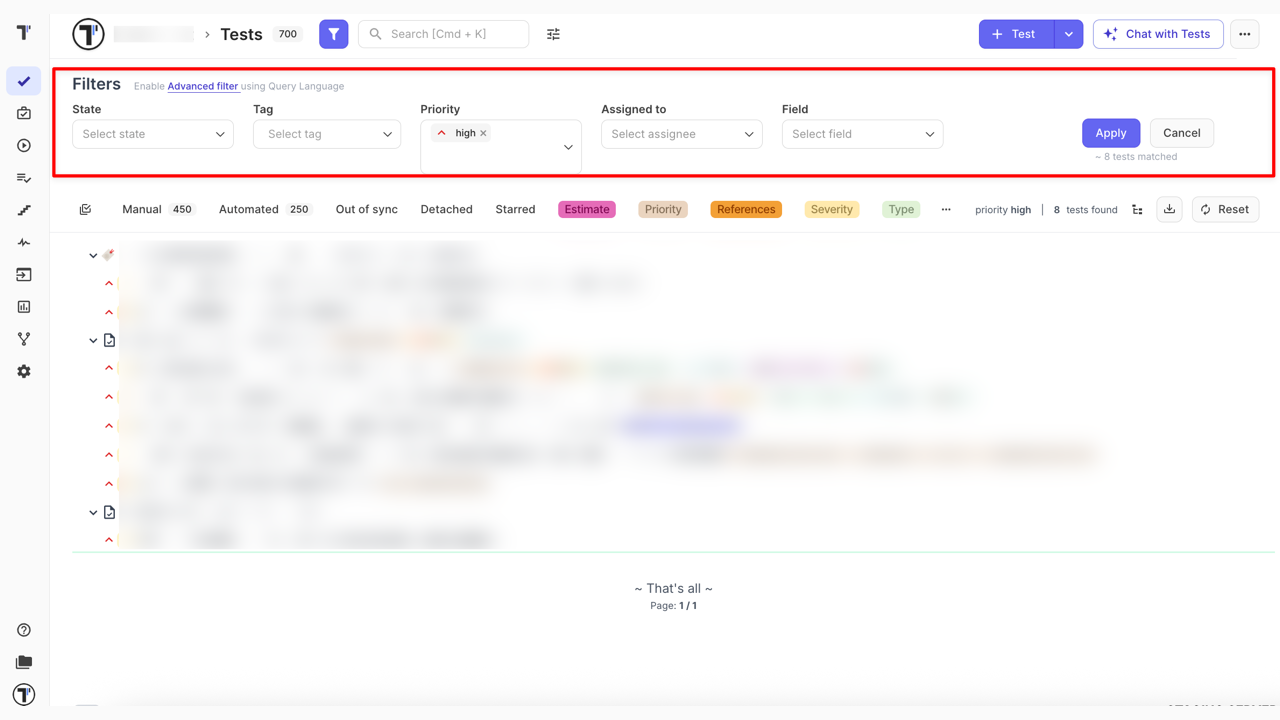Toggle the multi-select checkbox icon
The width and height of the screenshot is (1280, 720).
[86, 210]
